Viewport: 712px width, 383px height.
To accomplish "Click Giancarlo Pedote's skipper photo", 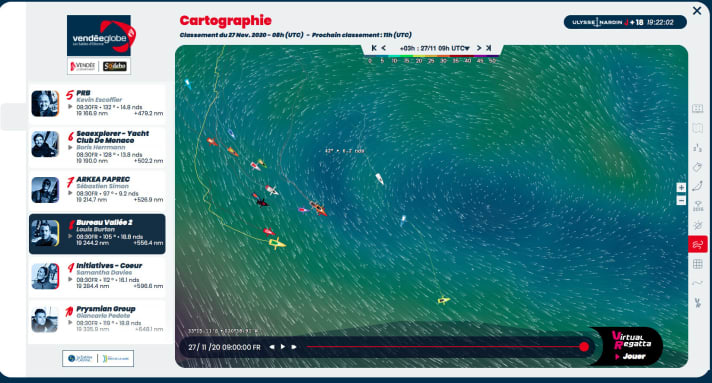I will click(45, 319).
